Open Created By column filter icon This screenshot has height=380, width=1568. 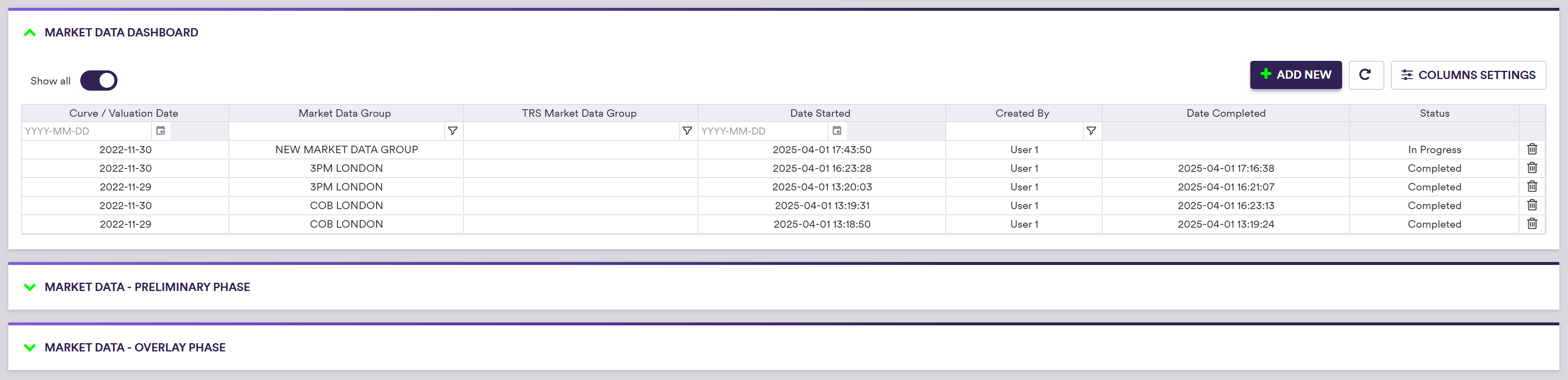tap(1091, 131)
